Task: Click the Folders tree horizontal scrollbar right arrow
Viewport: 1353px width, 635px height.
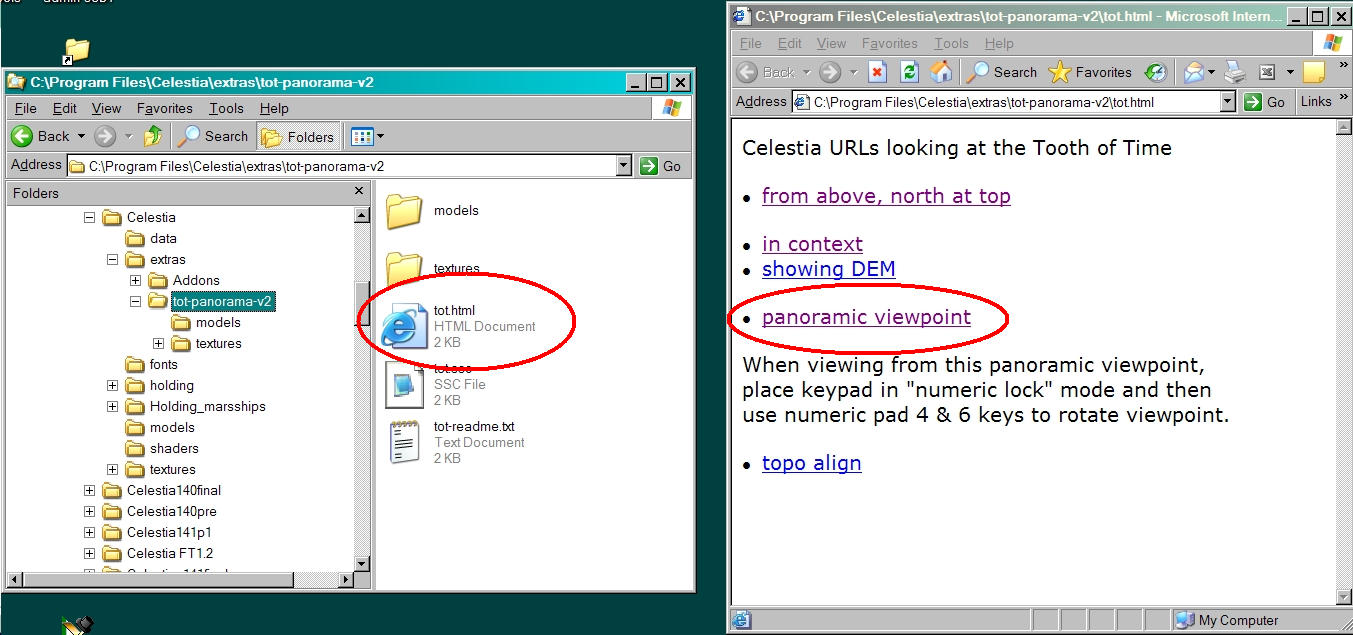Action: (347, 579)
